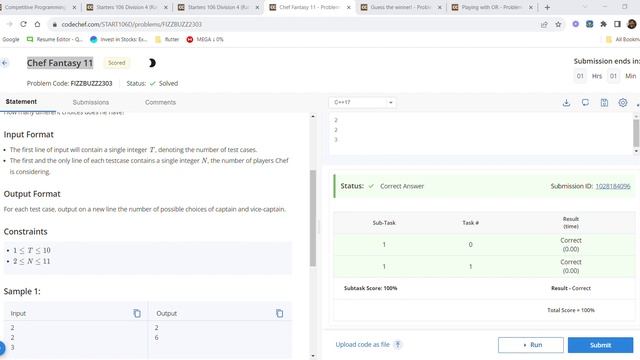Click the custom input box scrollbar
640x360 pixels.
pos(636,133)
